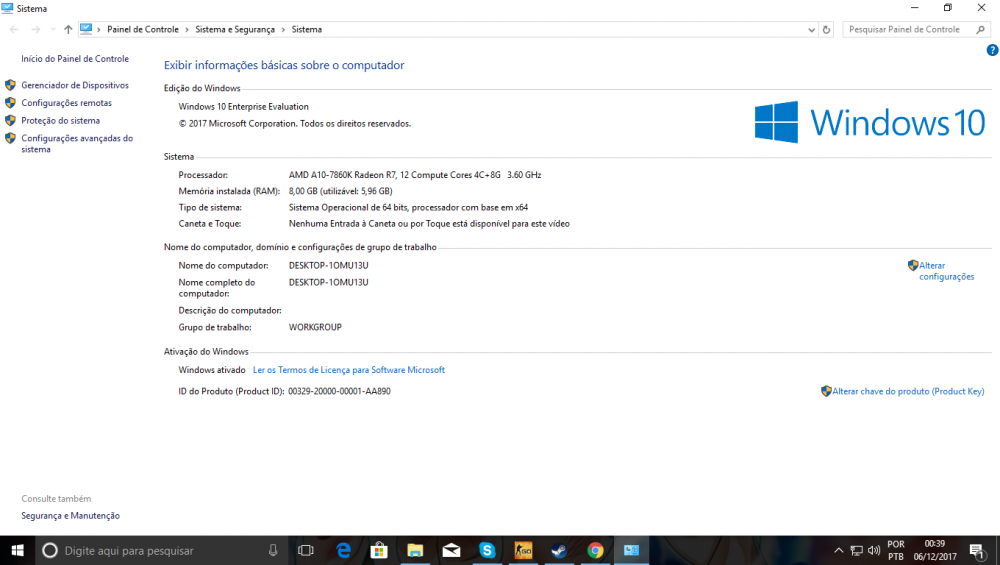Expand the Painel de Controle breadcrumb chevron
Viewport: 1000px width, 565px height.
187,30
